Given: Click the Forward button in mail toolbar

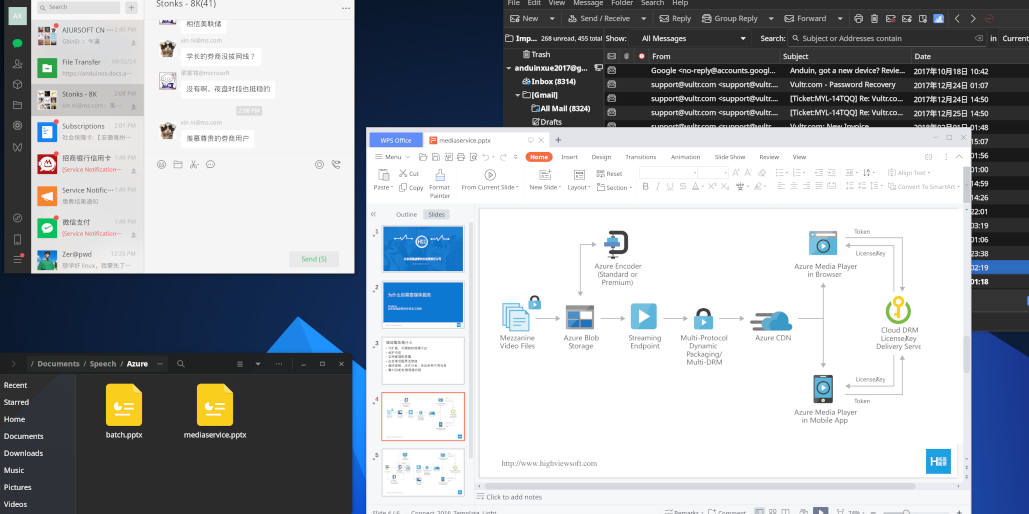Looking at the screenshot, I should (x=805, y=18).
